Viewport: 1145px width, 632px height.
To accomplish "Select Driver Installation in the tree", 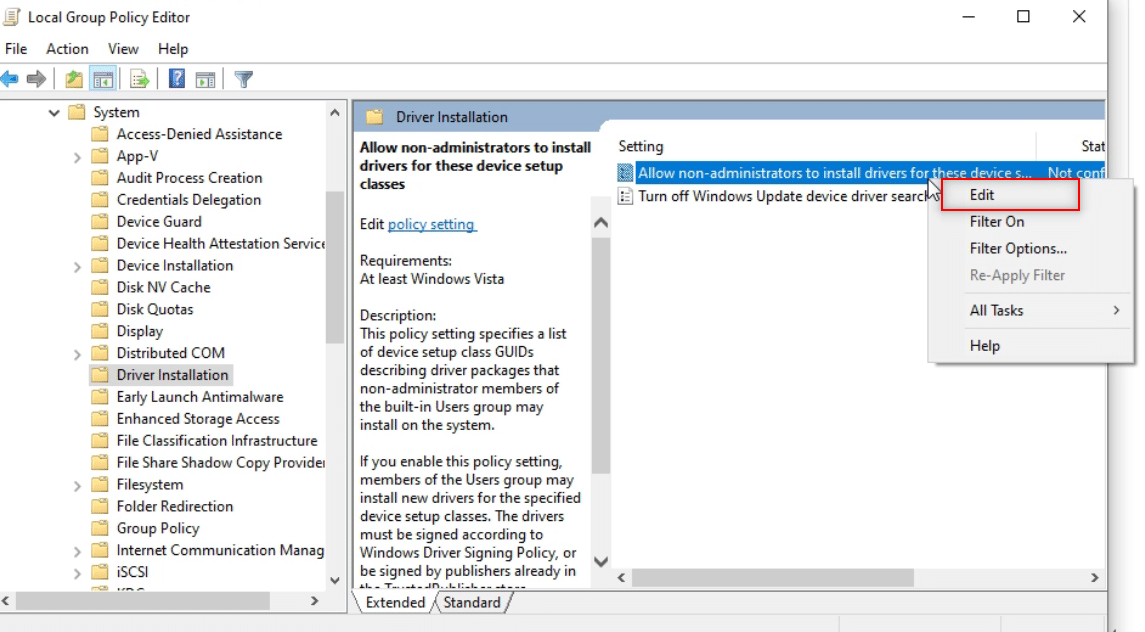I will [x=172, y=375].
